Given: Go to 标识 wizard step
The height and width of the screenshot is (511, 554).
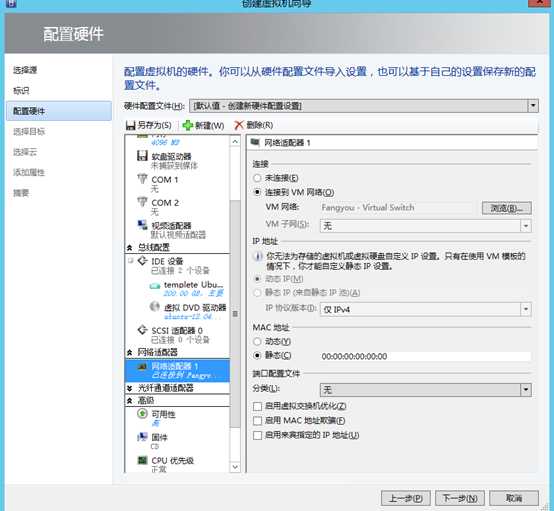Looking at the screenshot, I should pyautogui.click(x=21, y=90).
